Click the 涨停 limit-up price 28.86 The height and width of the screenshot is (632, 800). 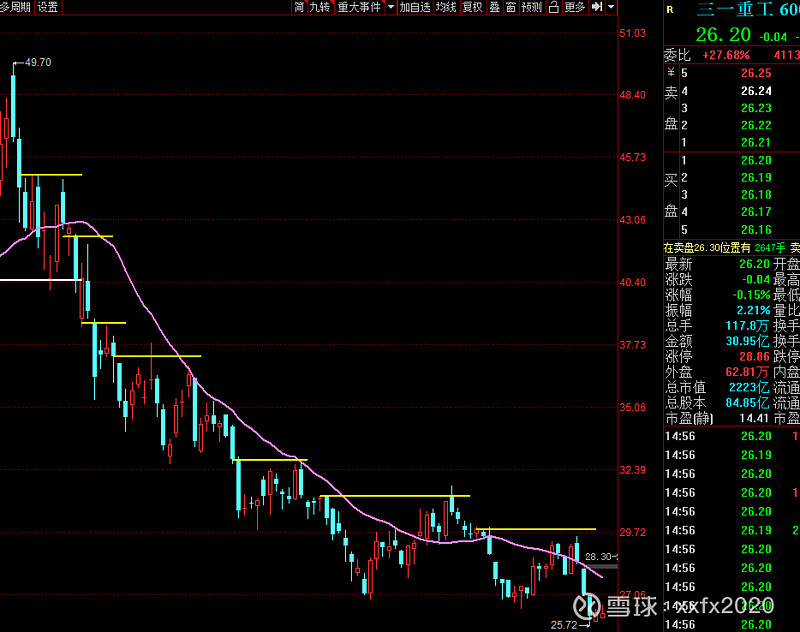coord(755,357)
